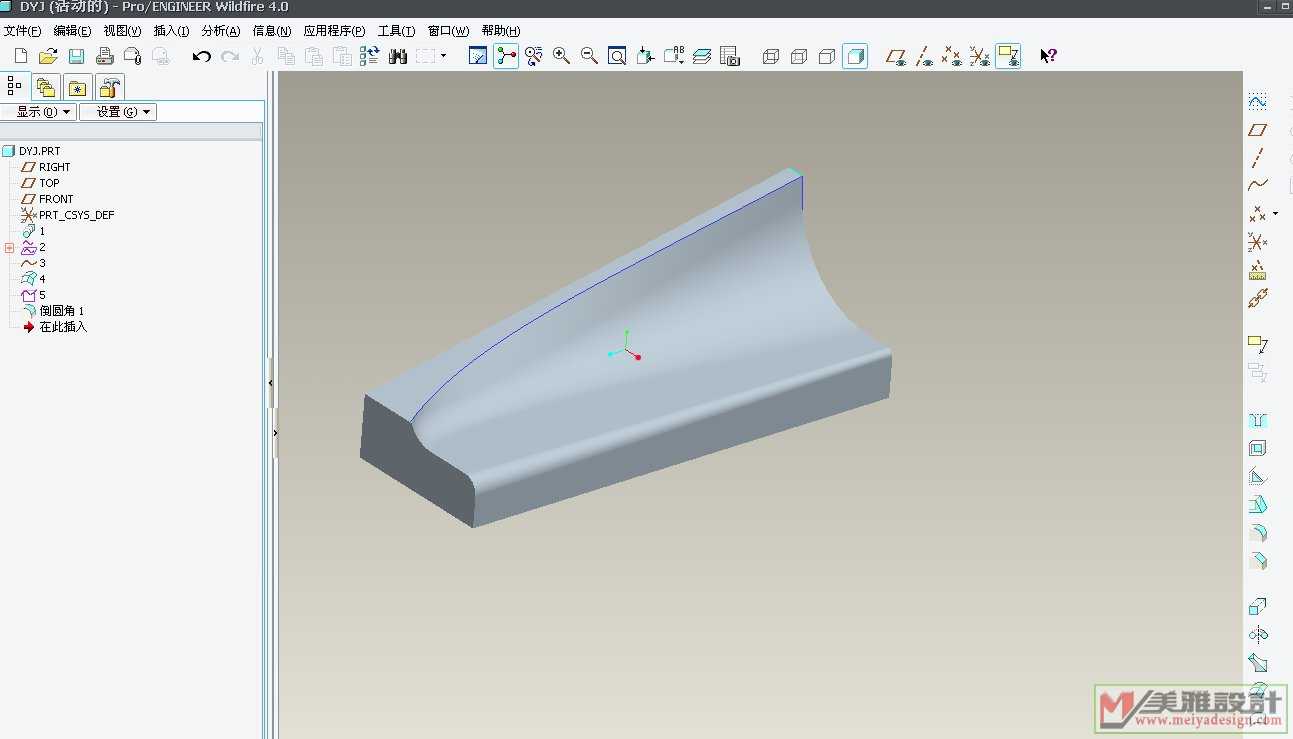Open the Layers icon in the toolbar
The image size is (1293, 739).
pyautogui.click(x=702, y=56)
